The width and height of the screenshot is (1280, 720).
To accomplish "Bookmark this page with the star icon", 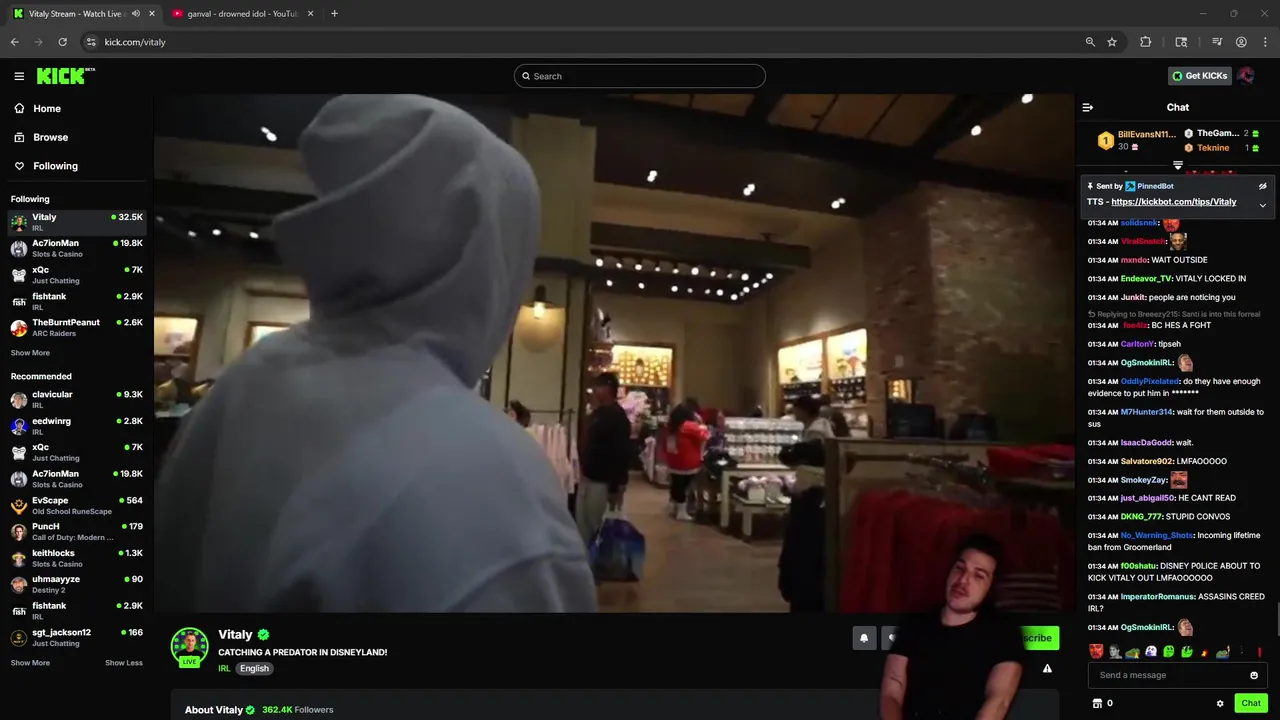I will point(1112,42).
